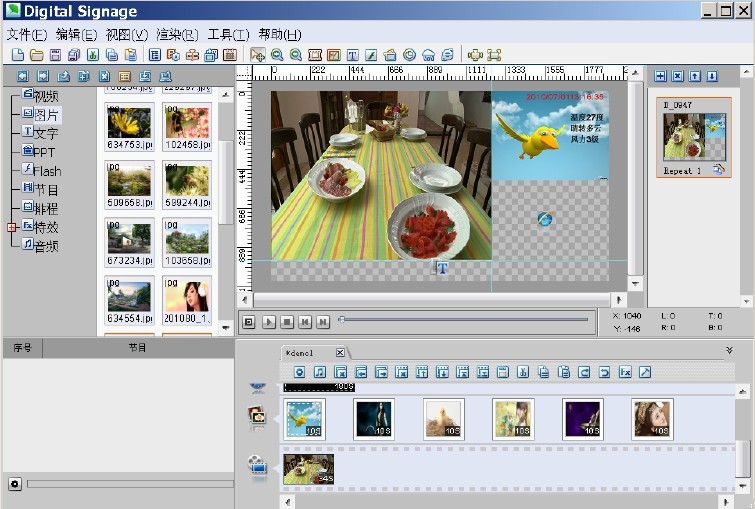Close the *demo1 tab
755x509 pixels.
(x=340, y=352)
